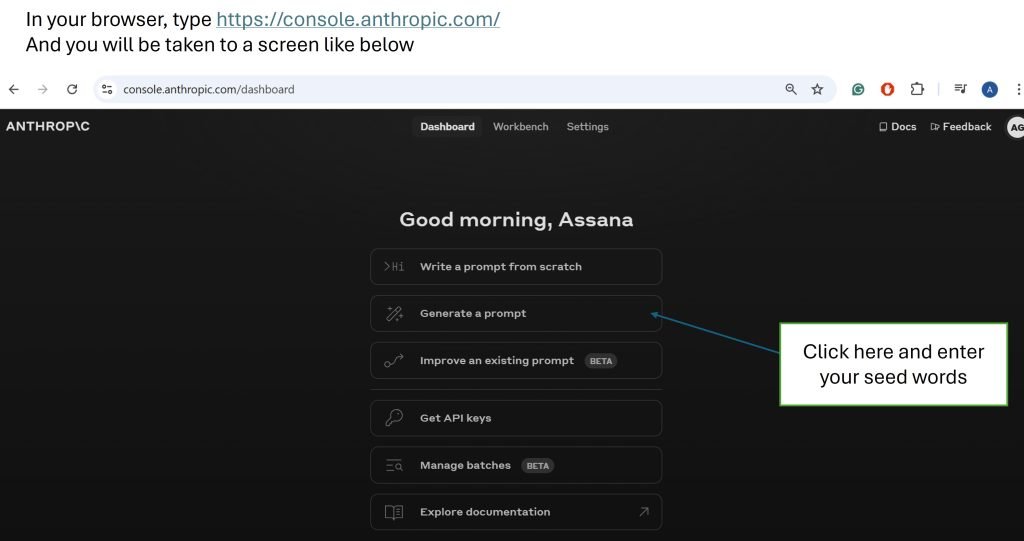Click the zoom magnifier icon in address bar
Viewport: 1024px width, 541px height.
(791, 90)
